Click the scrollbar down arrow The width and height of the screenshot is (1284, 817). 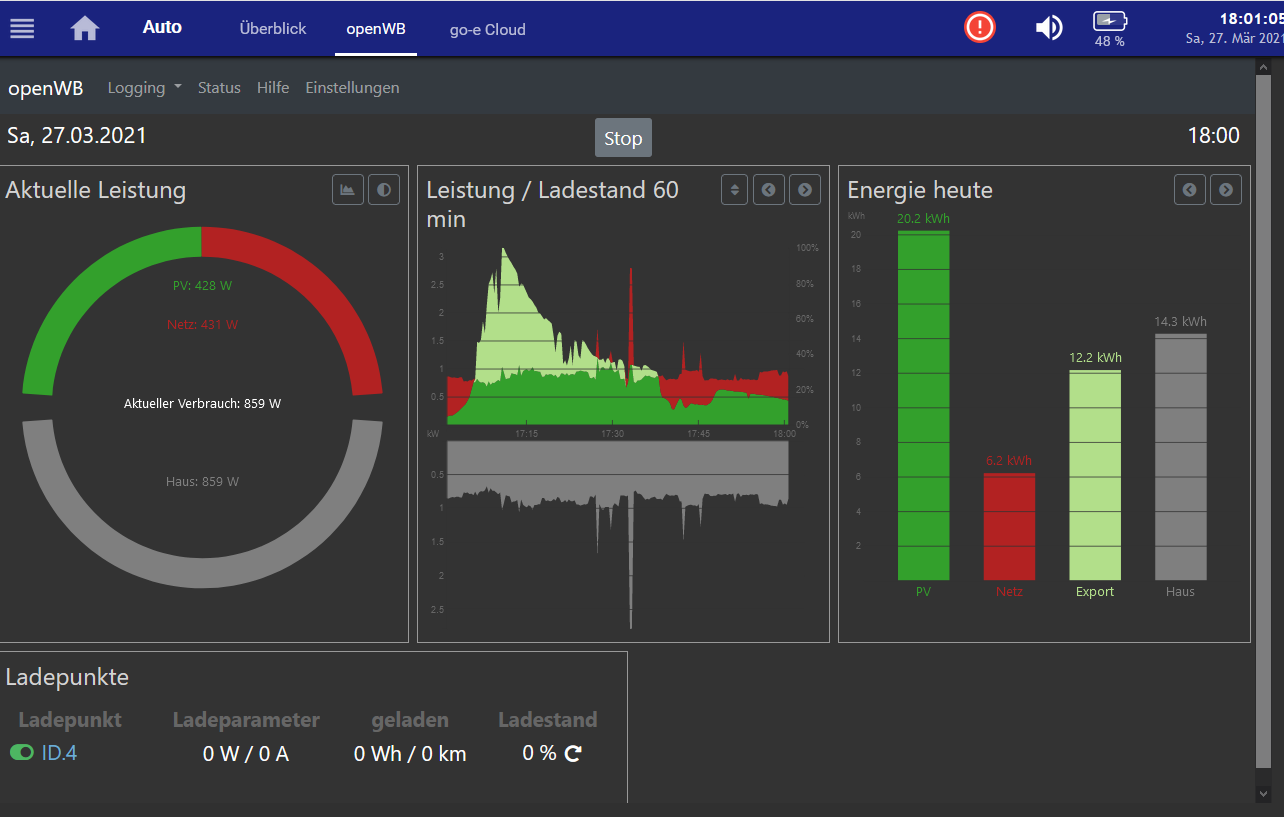coord(1262,793)
